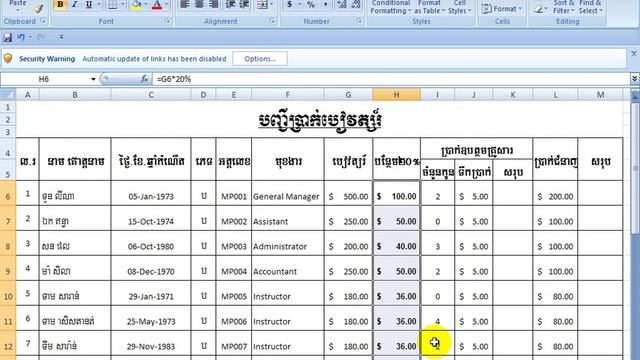Align text left in the cell
Viewport: 640px width, 360px height.
point(185,4)
